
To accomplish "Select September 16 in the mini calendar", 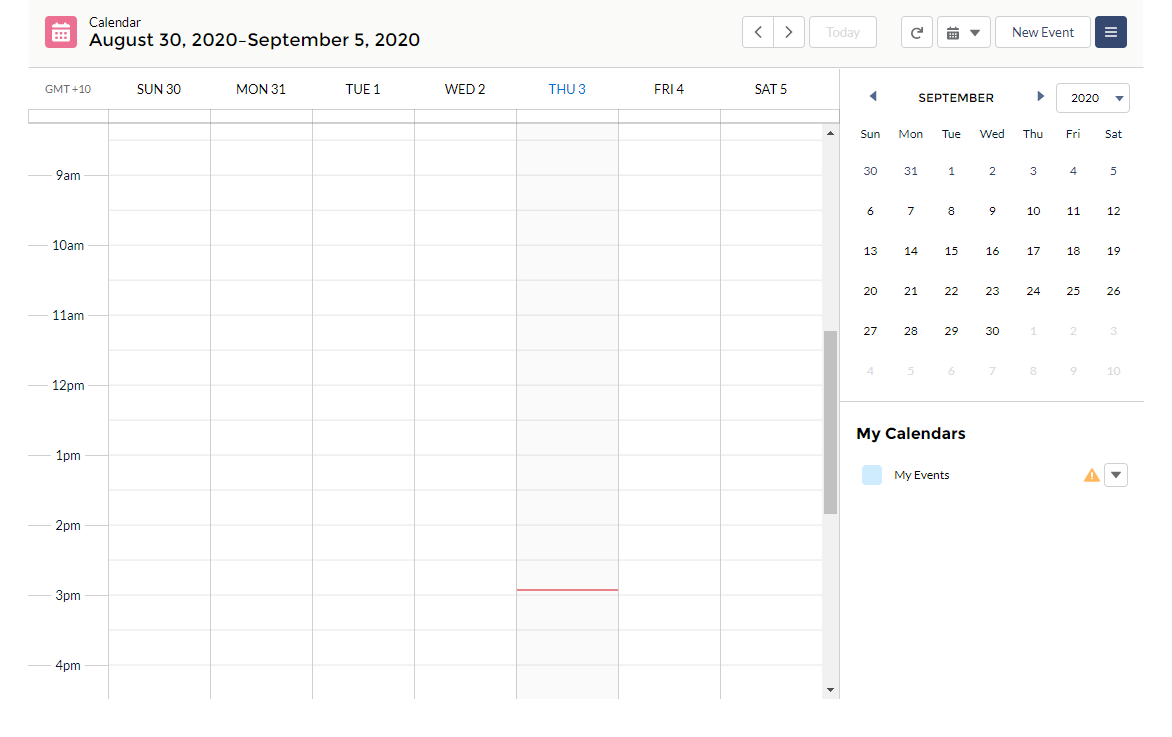I will click(x=992, y=250).
